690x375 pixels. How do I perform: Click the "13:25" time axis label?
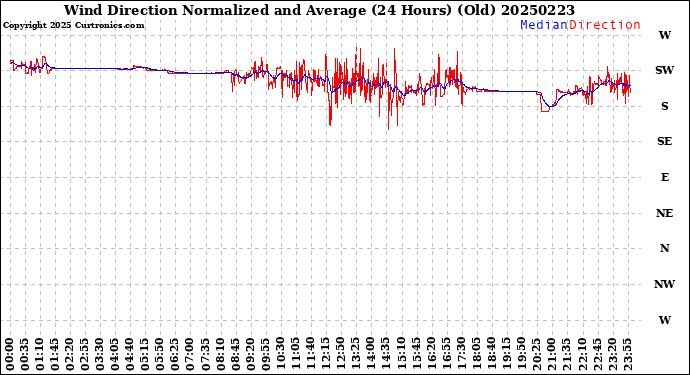pos(356,354)
